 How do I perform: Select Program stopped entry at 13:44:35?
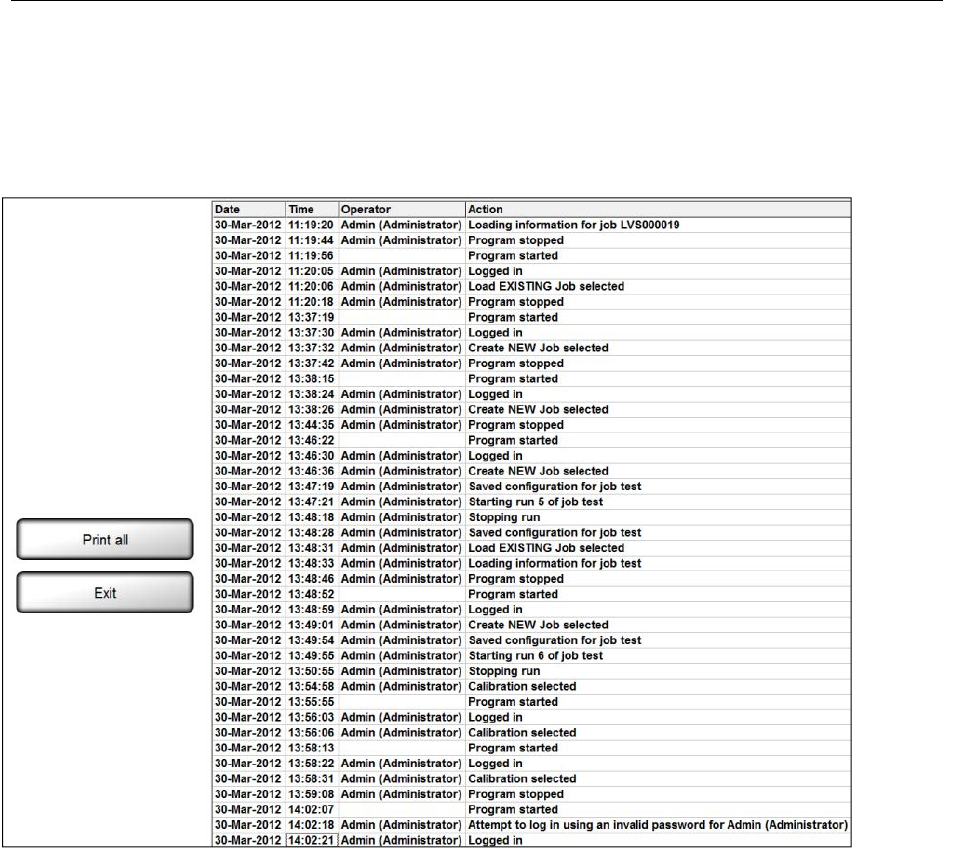[x=516, y=425]
